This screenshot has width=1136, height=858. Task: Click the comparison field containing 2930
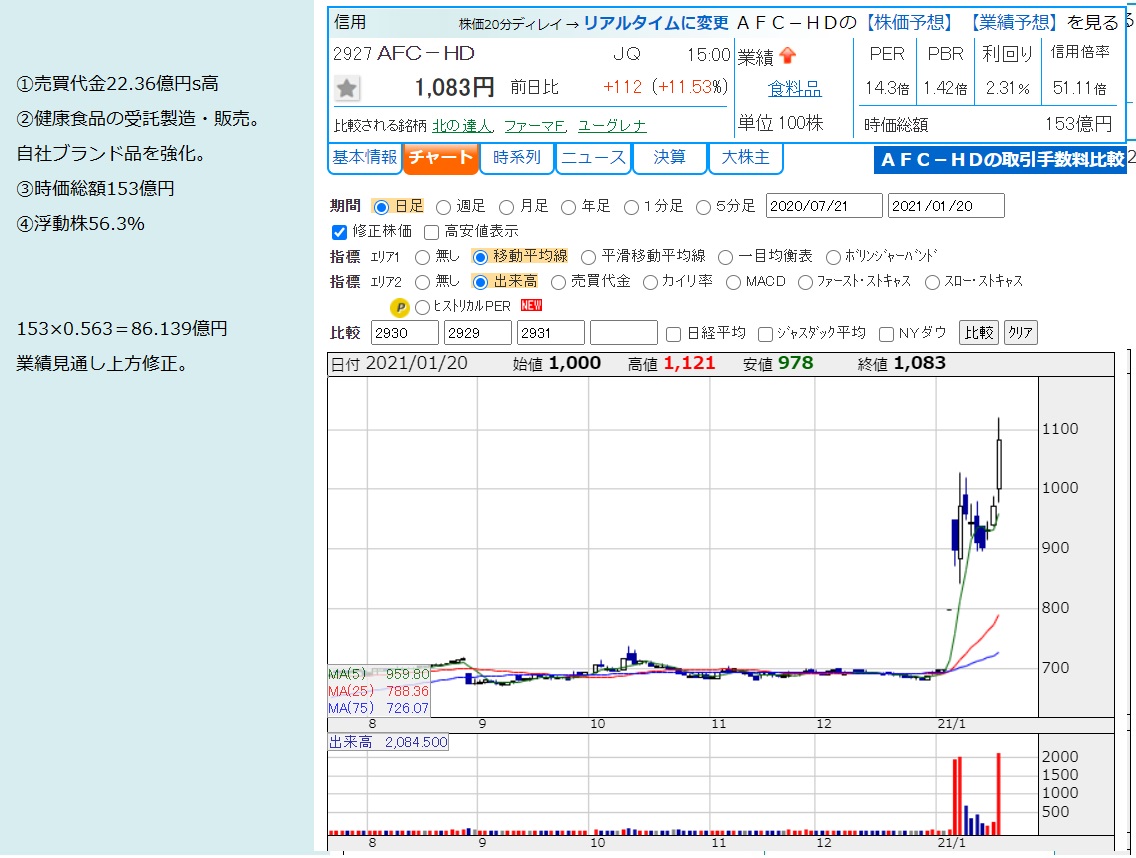point(404,333)
